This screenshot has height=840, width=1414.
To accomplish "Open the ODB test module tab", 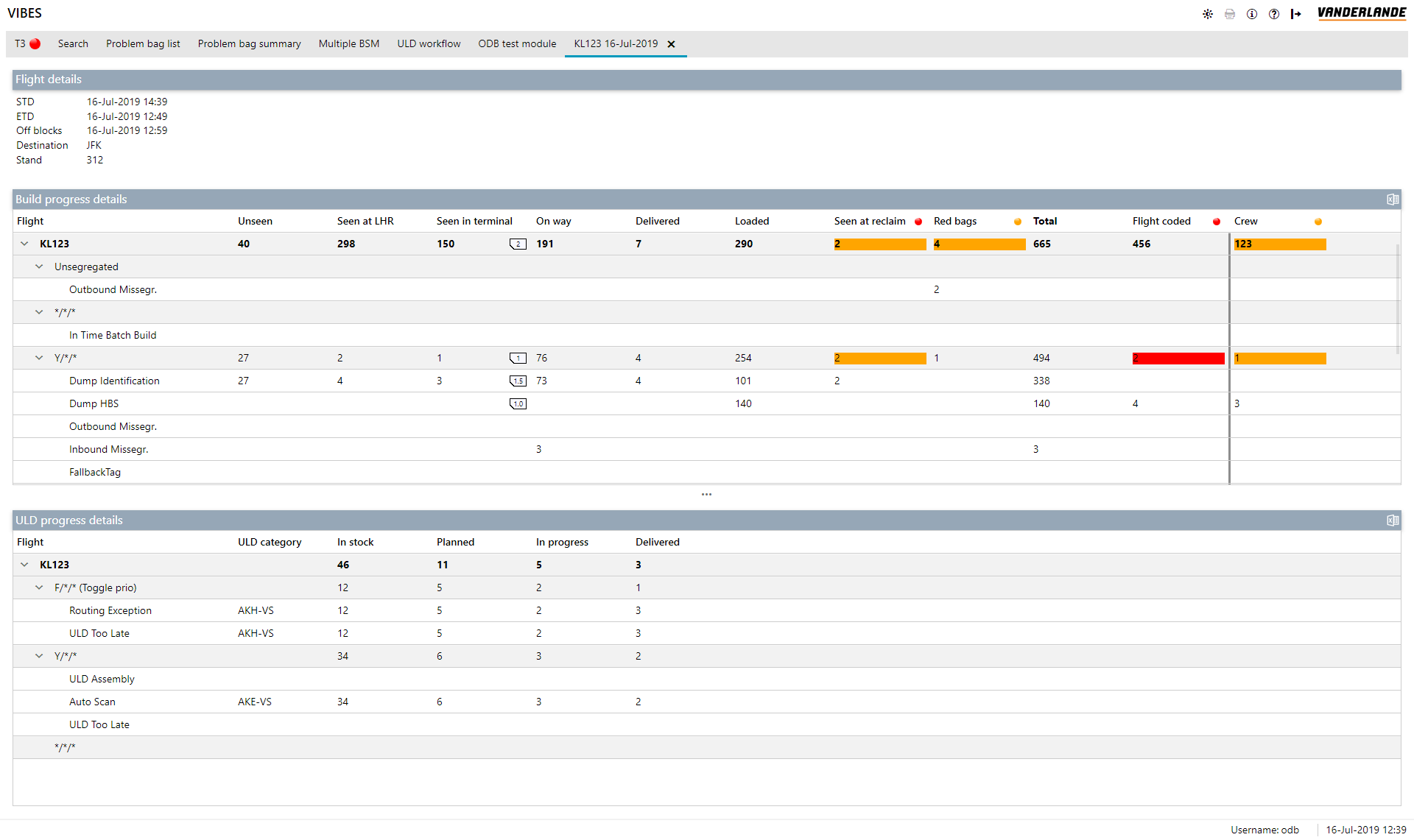I will 517,44.
